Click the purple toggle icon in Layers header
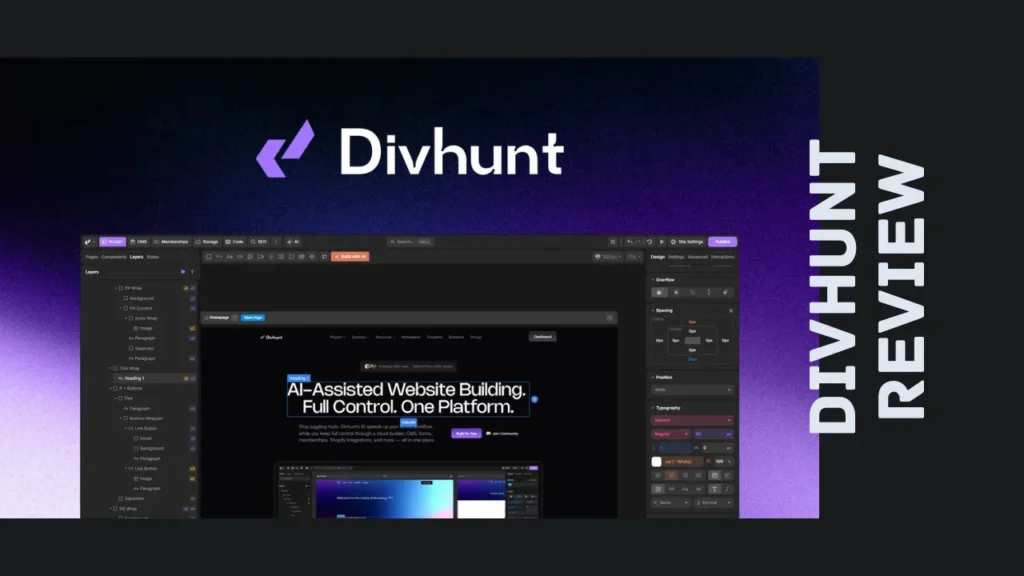The height and width of the screenshot is (576, 1024). coord(183,272)
